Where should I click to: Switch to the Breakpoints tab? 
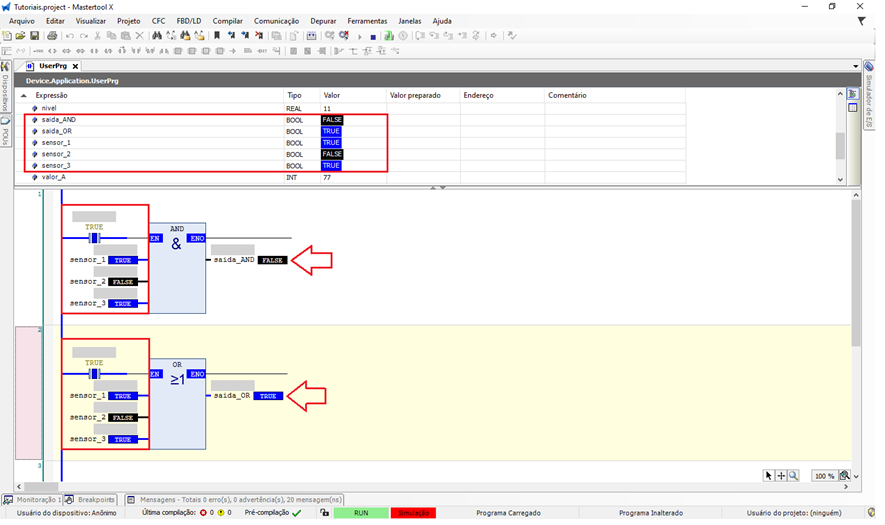(x=96, y=499)
